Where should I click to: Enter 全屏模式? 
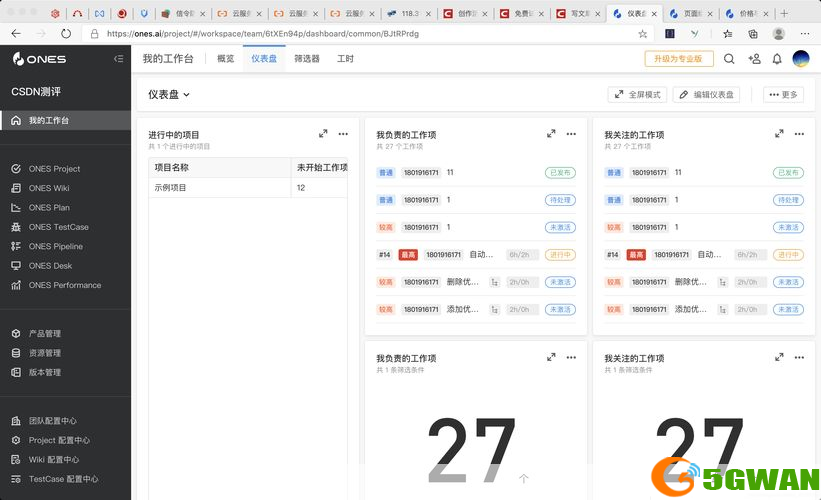point(637,95)
